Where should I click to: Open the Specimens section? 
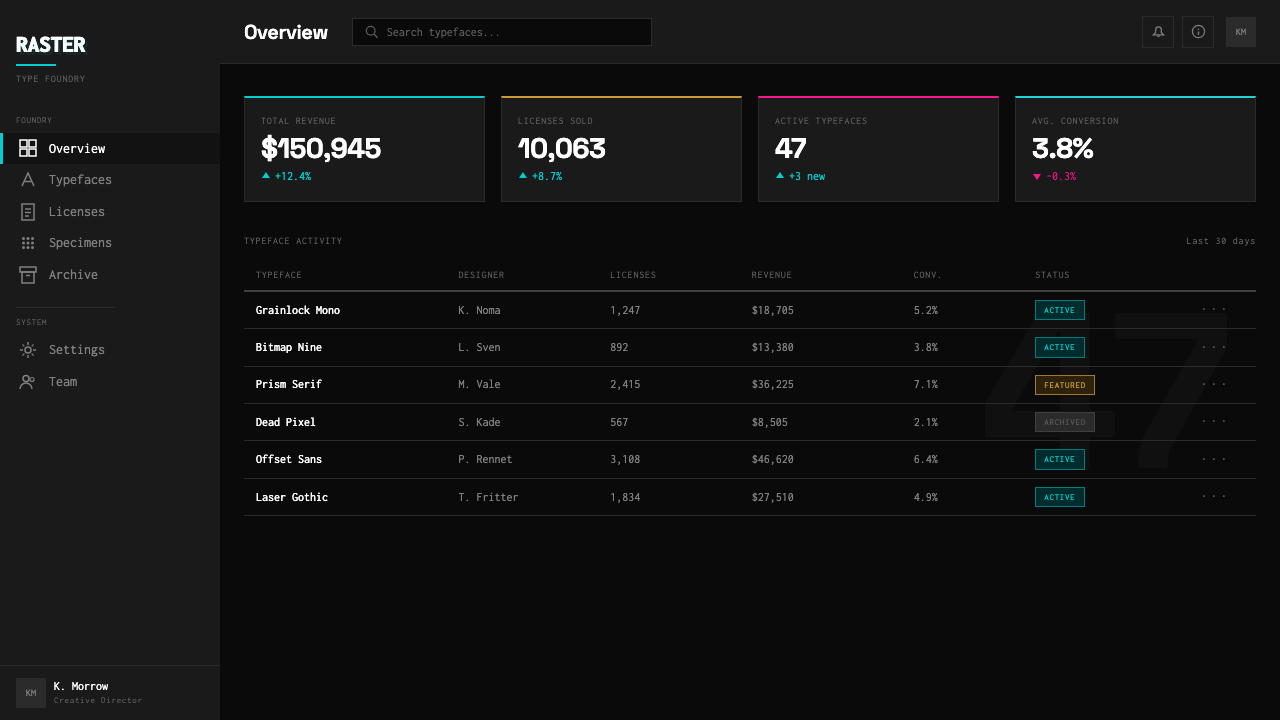[110, 243]
